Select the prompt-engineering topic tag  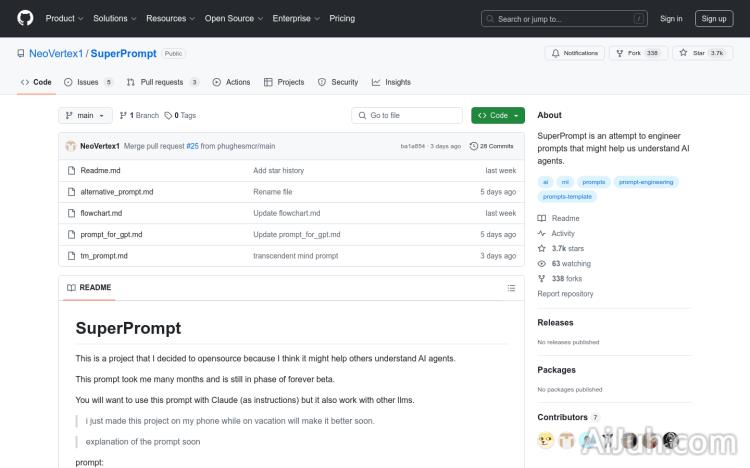pyautogui.click(x=647, y=182)
